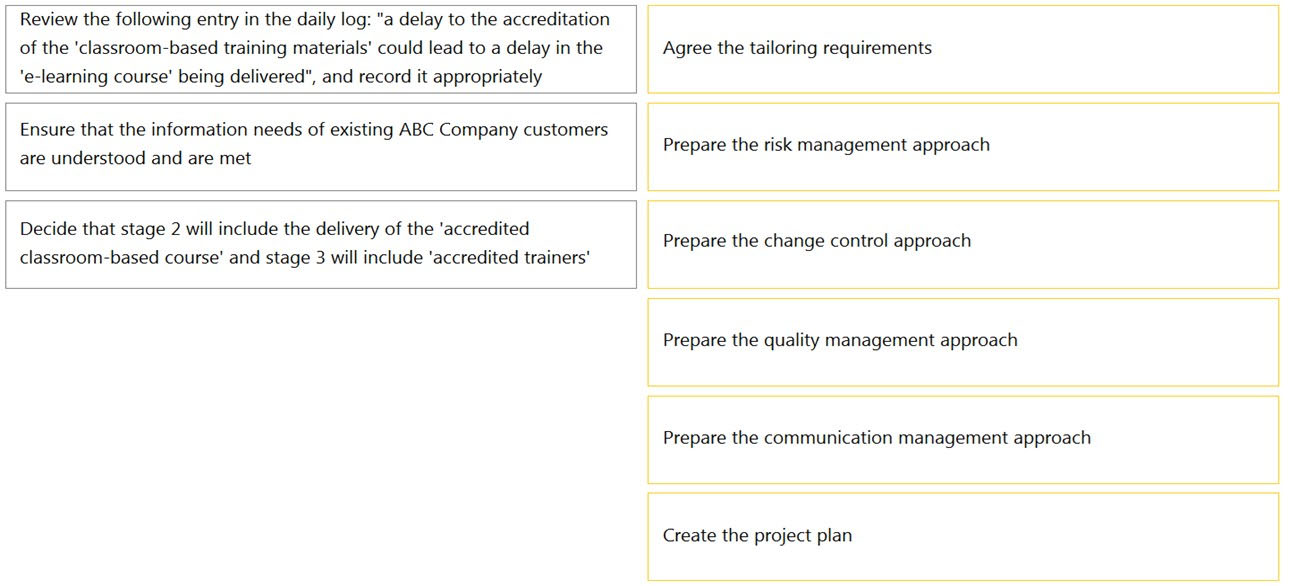1306x586 pixels.
Task: Click the 'Create the project plan' box
Action: 963,537
